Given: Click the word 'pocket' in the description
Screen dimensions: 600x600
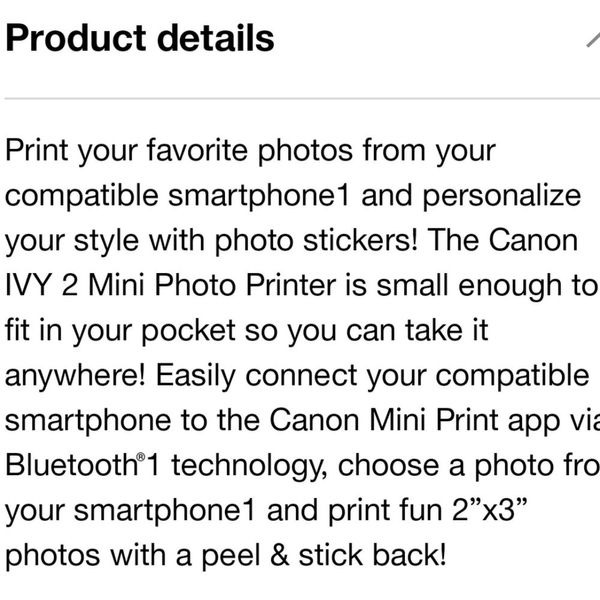Looking at the screenshot, I should click(189, 331).
